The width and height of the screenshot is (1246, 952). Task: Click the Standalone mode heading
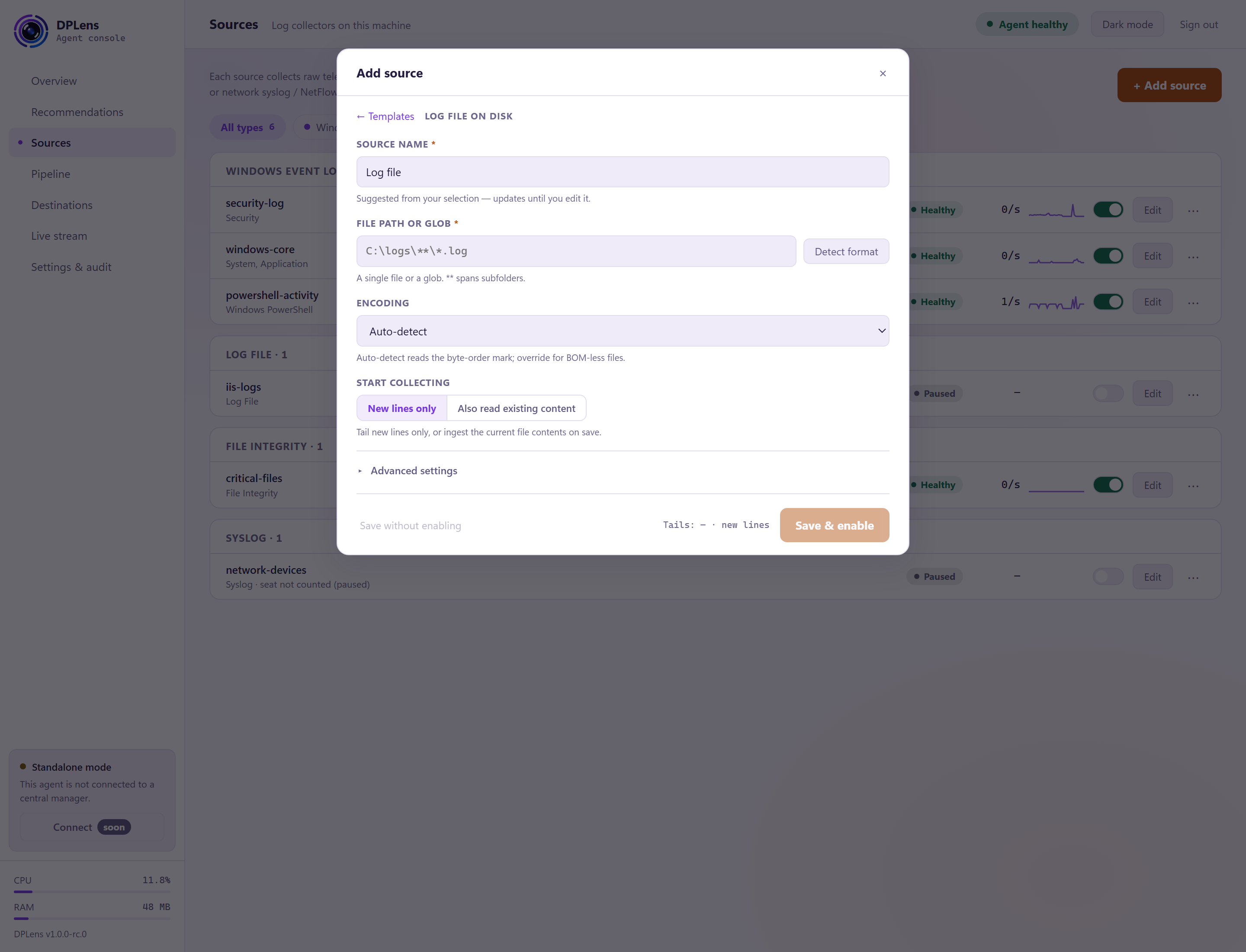(x=71, y=767)
